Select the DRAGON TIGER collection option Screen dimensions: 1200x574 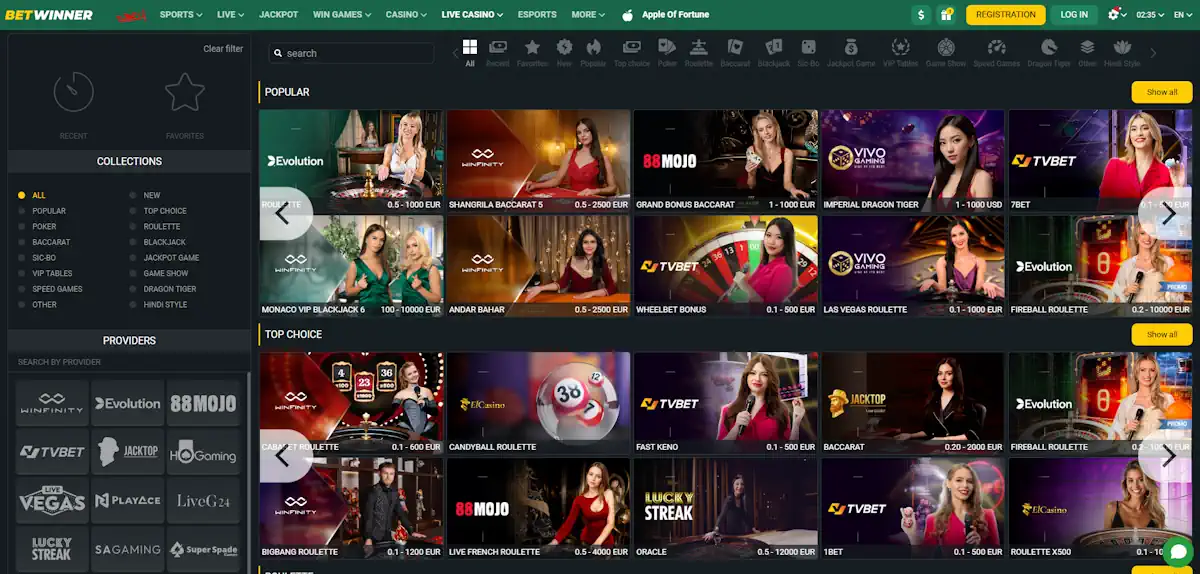(163, 289)
